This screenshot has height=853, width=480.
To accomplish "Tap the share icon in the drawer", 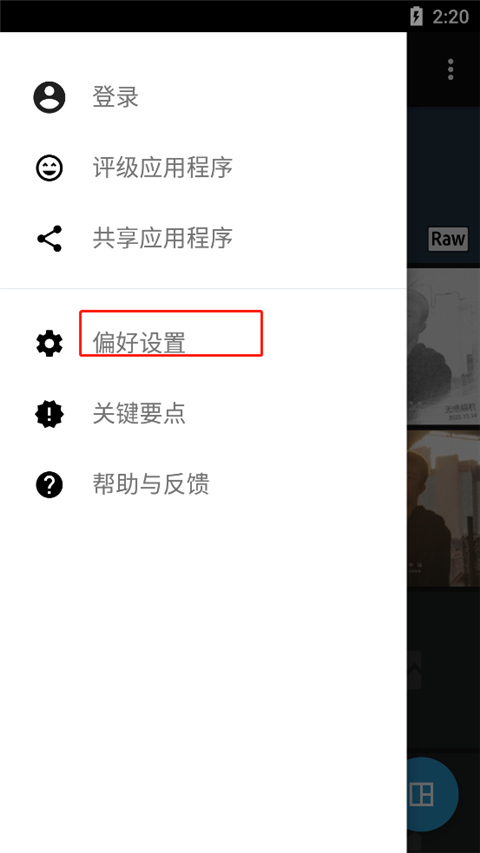I will [49, 238].
